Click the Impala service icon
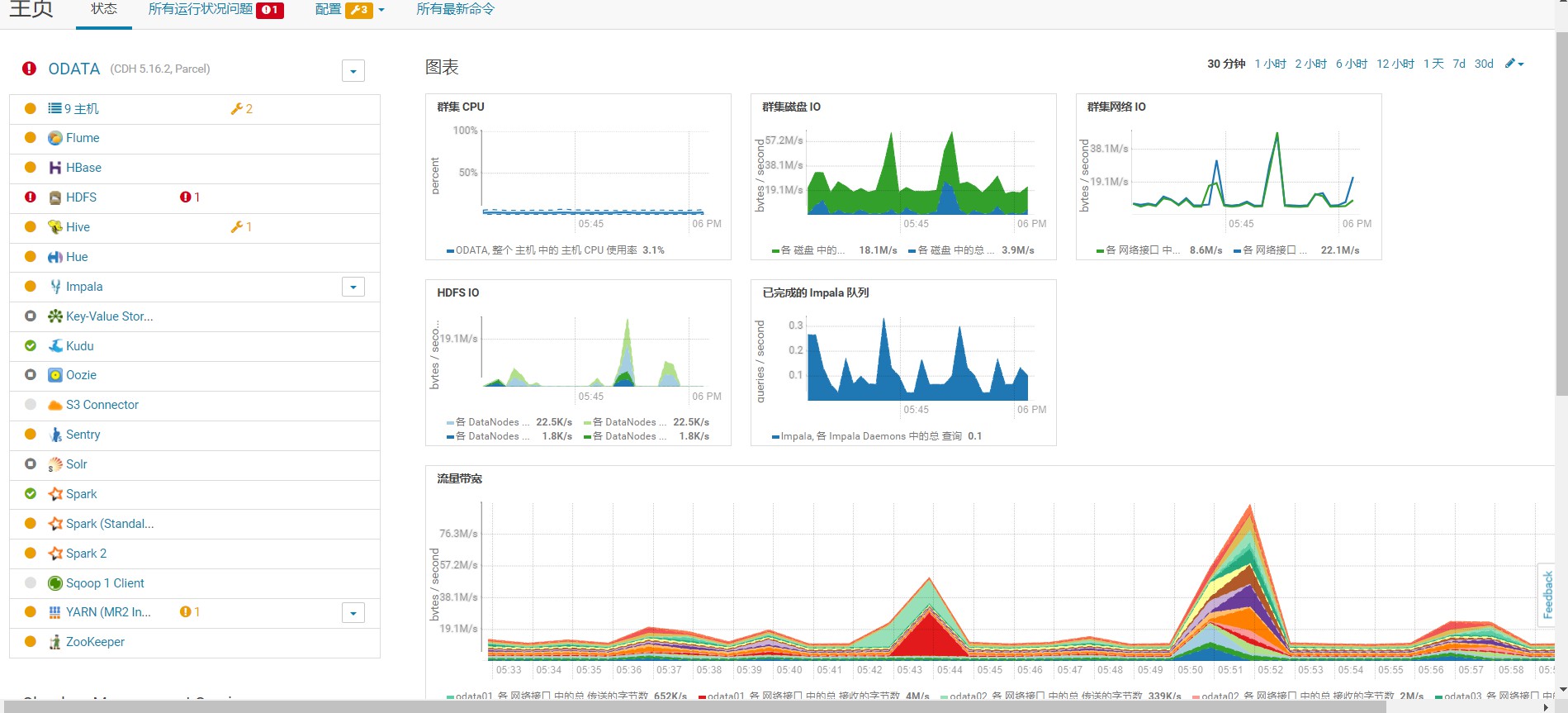This screenshot has width=1568, height=713. click(55, 287)
